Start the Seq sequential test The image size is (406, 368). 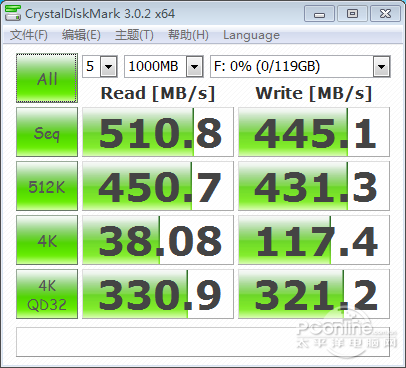47,132
